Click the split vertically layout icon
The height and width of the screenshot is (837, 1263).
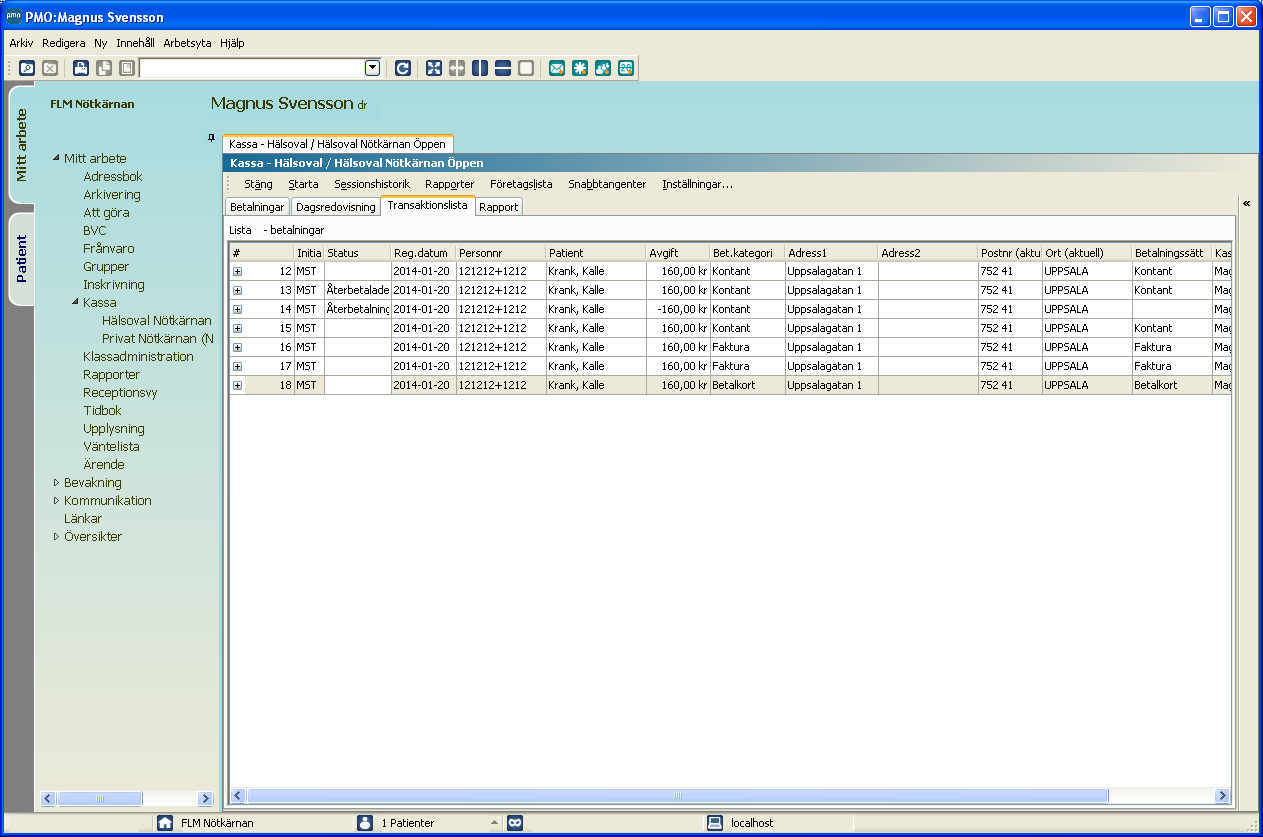[480, 68]
